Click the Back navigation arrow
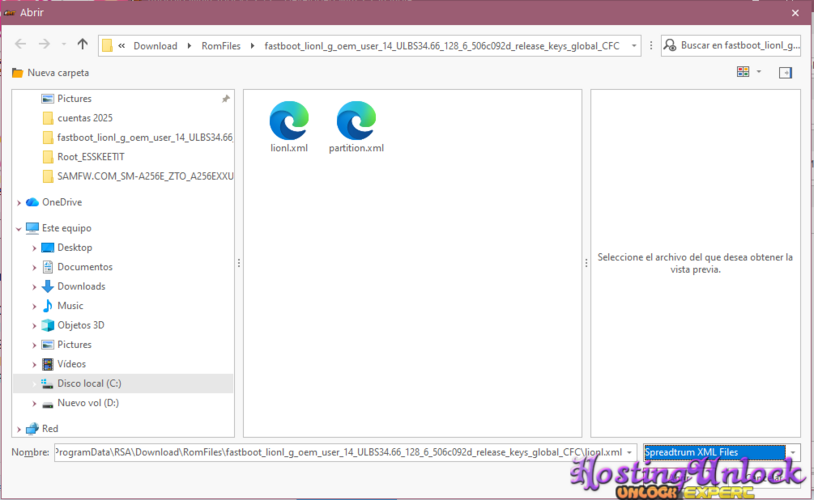Viewport: 814px width, 500px height. (20, 45)
